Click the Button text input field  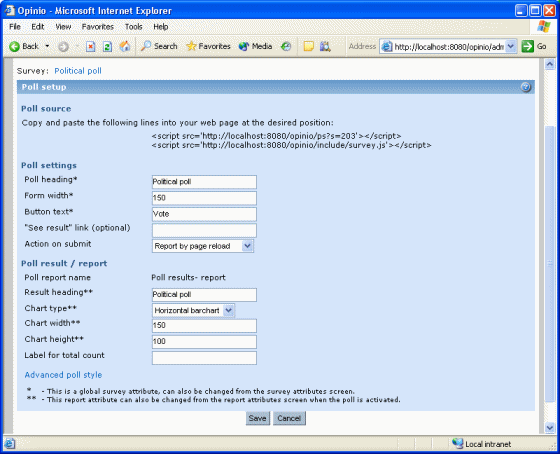point(204,214)
